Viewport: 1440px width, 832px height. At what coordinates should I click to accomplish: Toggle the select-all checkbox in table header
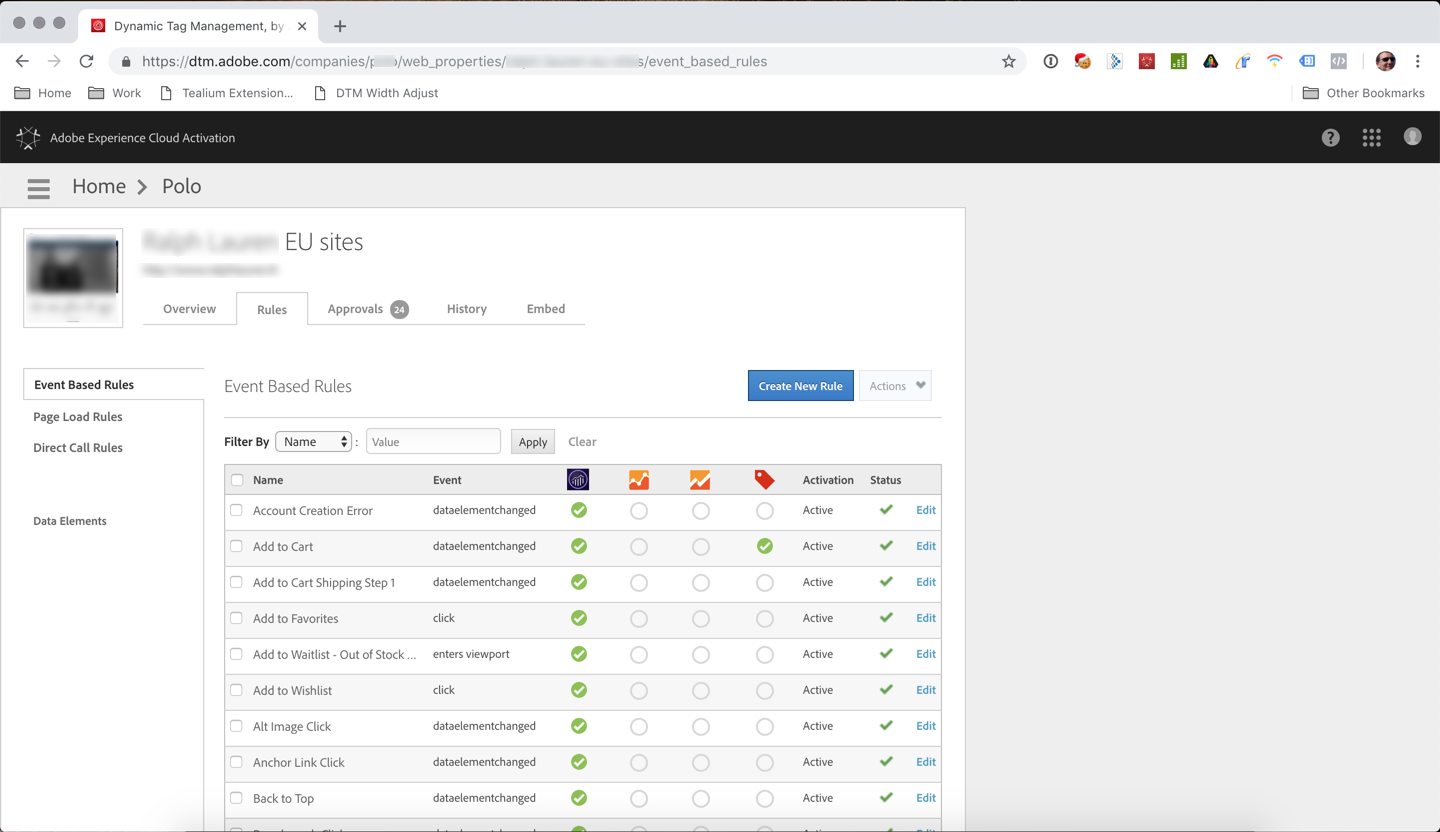(x=237, y=480)
